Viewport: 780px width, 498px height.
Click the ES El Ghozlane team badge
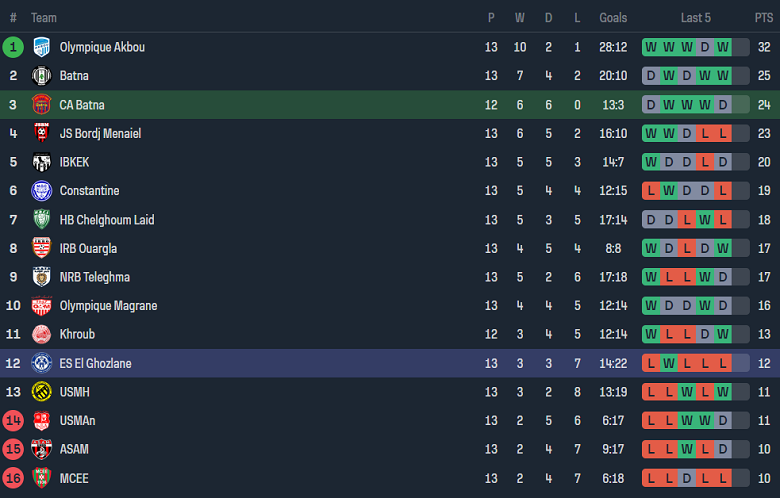[41, 363]
